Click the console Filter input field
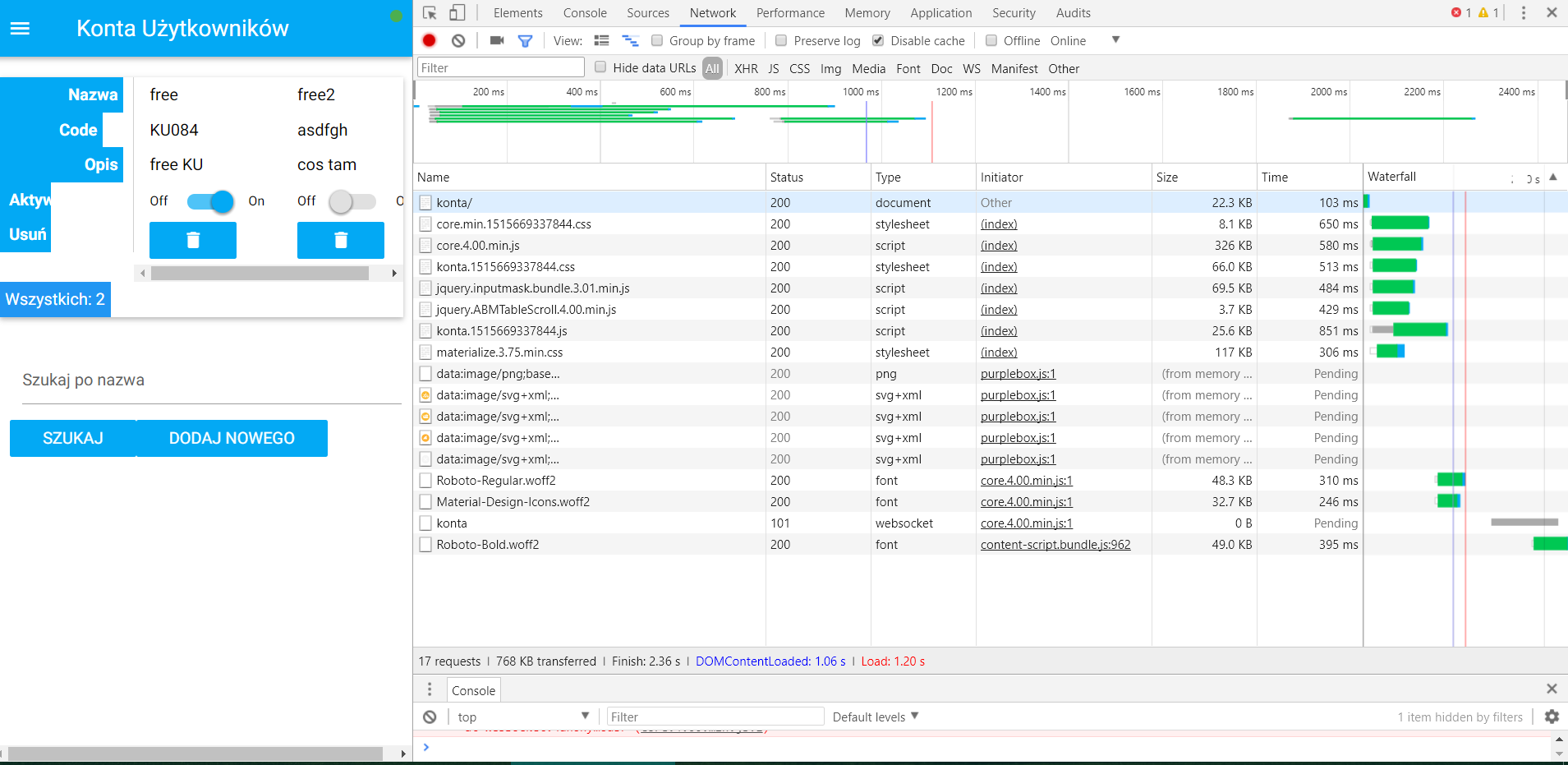Screen dimensions: 1568x765 (715, 717)
